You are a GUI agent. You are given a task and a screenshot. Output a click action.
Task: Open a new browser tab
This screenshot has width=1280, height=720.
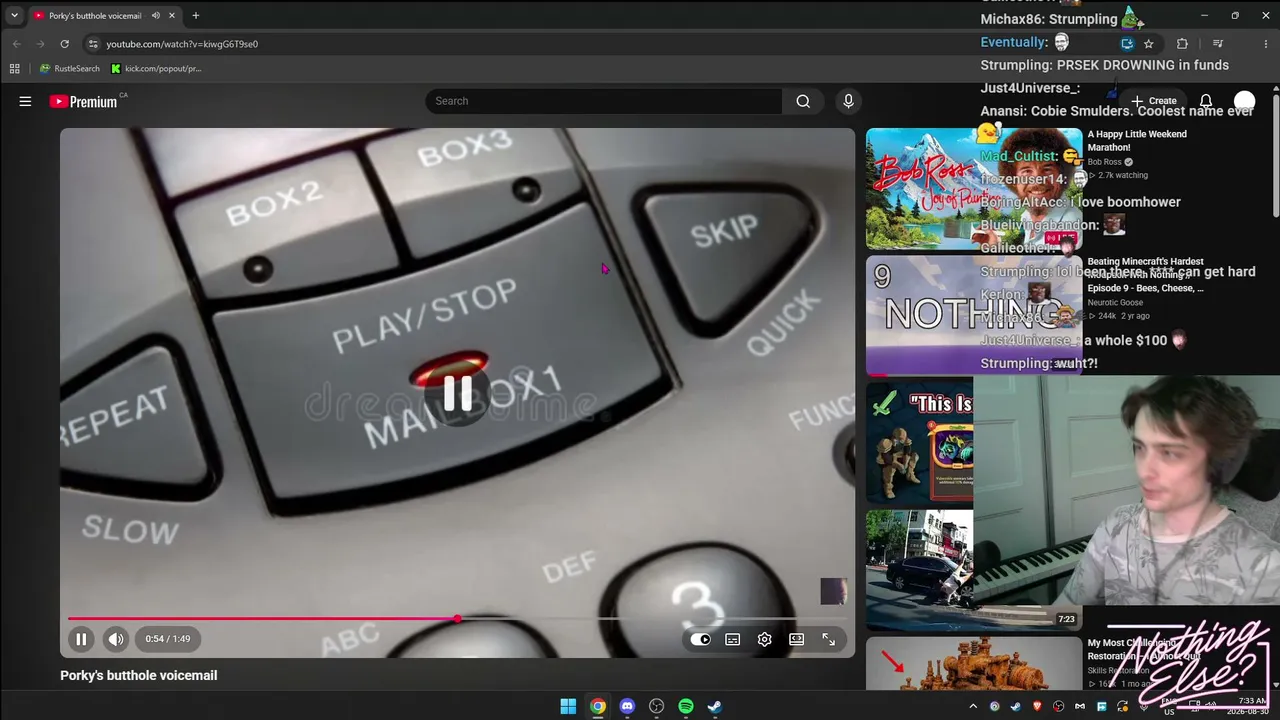coord(196,16)
